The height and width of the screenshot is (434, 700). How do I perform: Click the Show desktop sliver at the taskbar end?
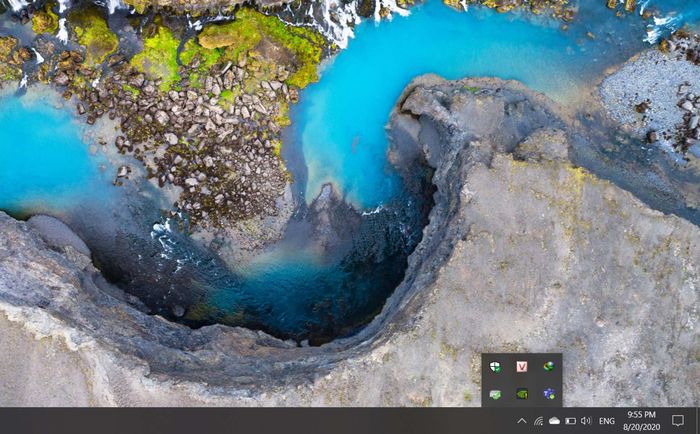tap(698, 421)
